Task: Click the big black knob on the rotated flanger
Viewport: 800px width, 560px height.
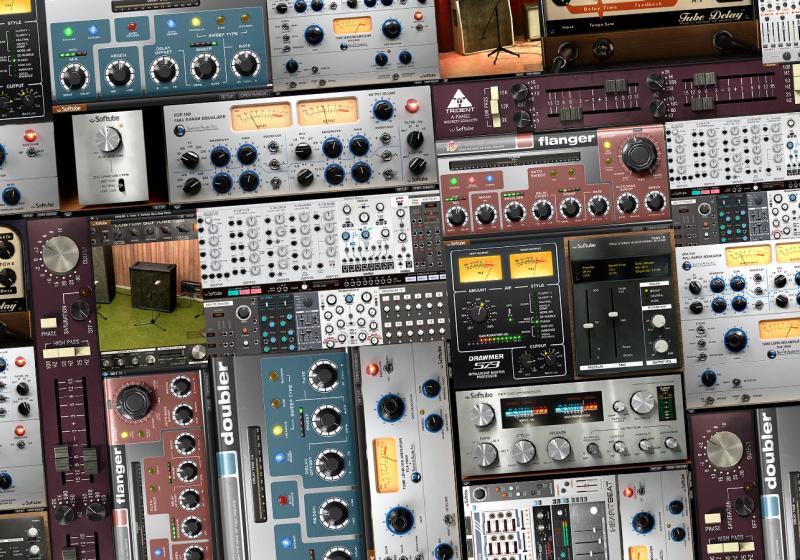Action: tap(134, 402)
